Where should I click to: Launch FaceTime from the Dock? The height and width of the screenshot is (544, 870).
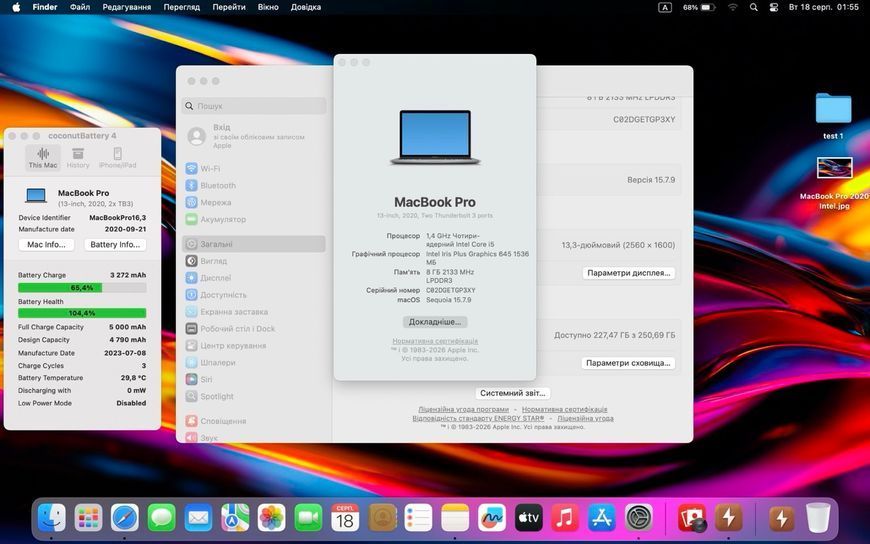308,518
